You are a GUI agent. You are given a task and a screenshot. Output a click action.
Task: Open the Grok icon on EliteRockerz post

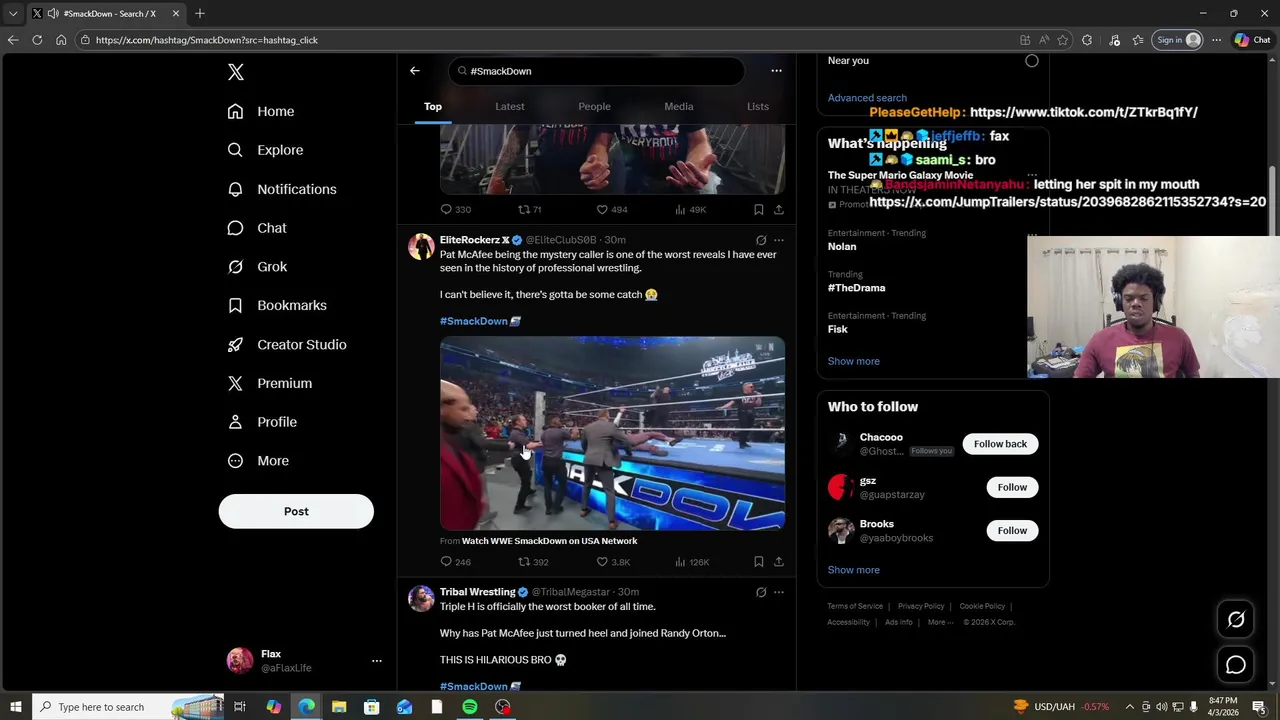[x=761, y=240]
